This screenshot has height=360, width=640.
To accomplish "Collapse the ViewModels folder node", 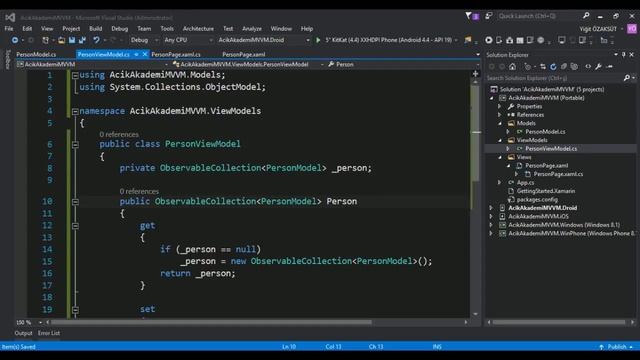I will click(500, 140).
